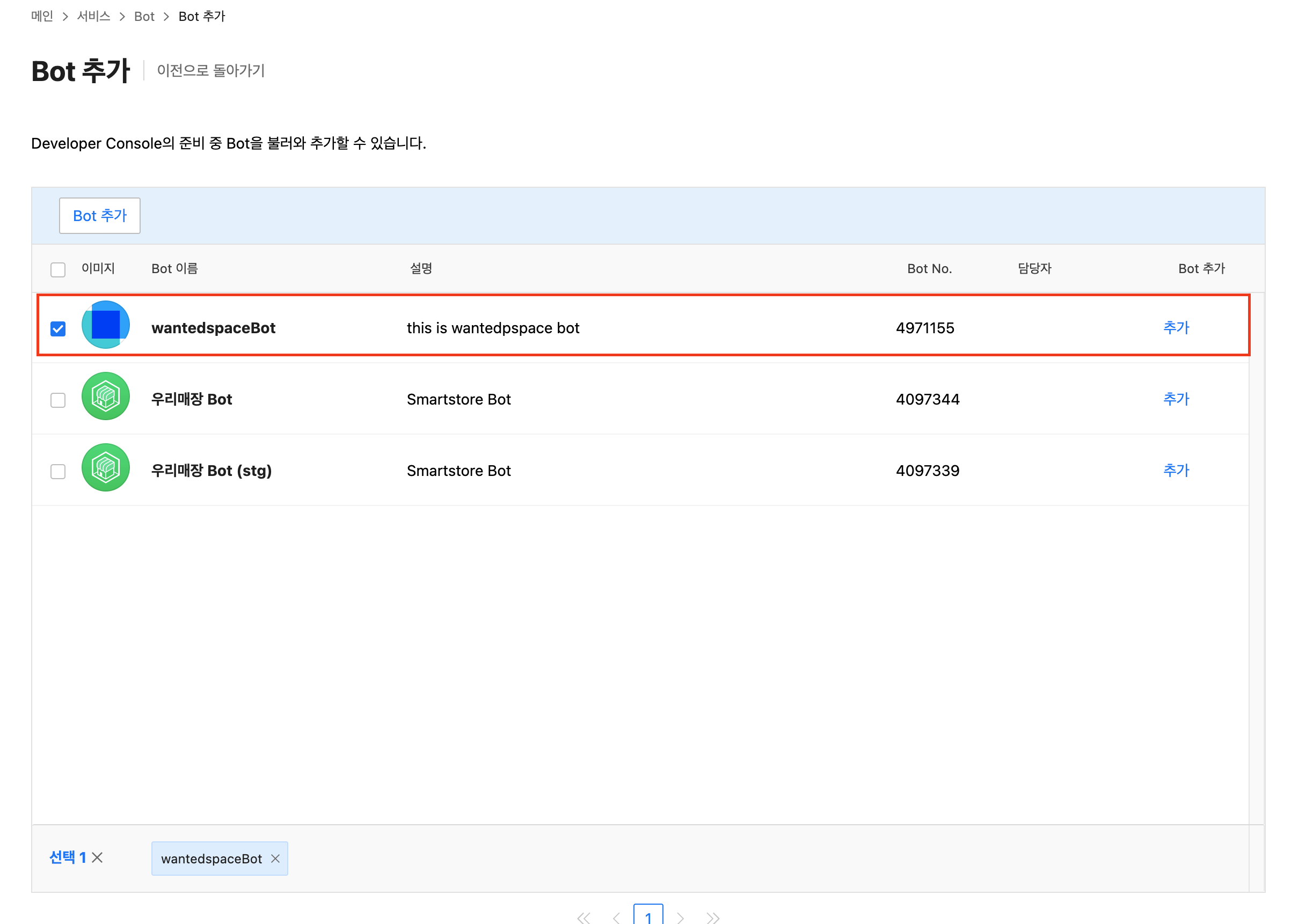Click the 우리매장 Bot (stg) green icon
The height and width of the screenshot is (924, 1313).
coord(106,468)
